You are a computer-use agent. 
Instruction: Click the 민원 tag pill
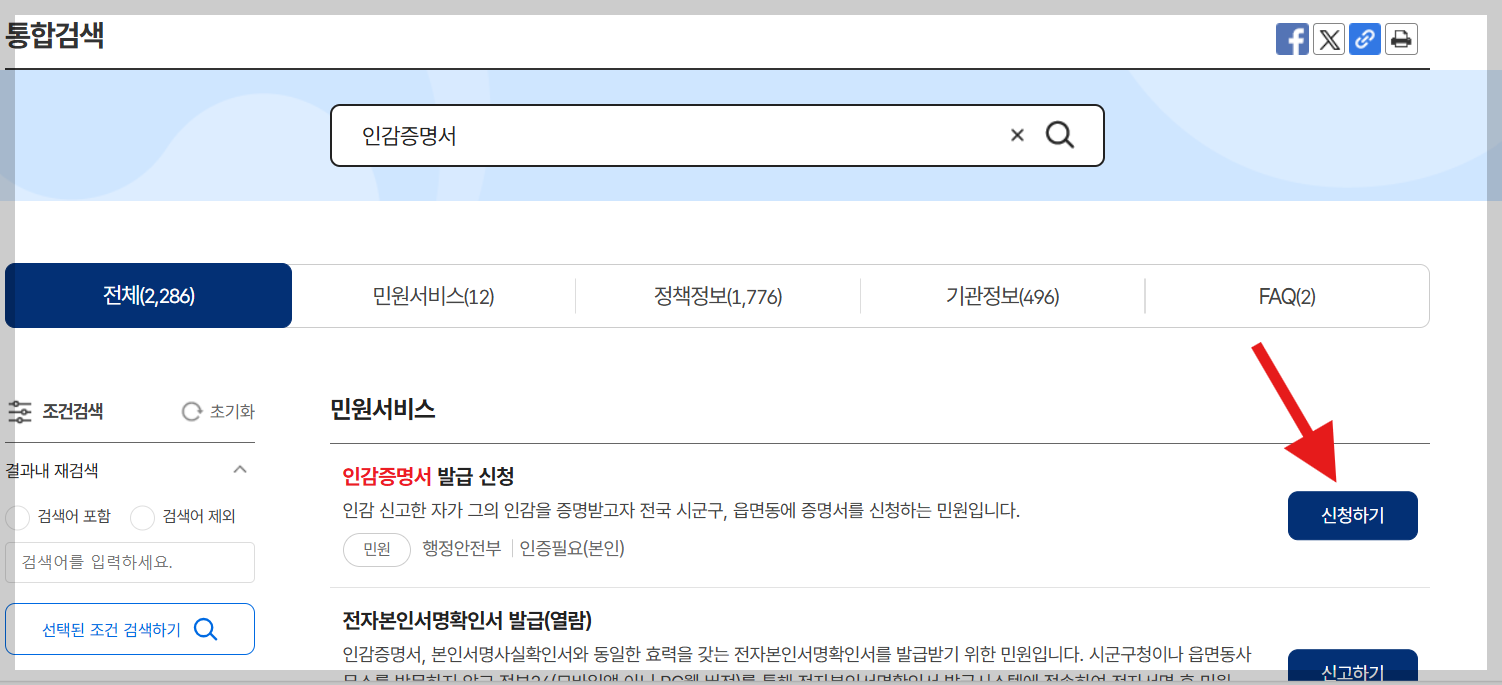point(377,549)
